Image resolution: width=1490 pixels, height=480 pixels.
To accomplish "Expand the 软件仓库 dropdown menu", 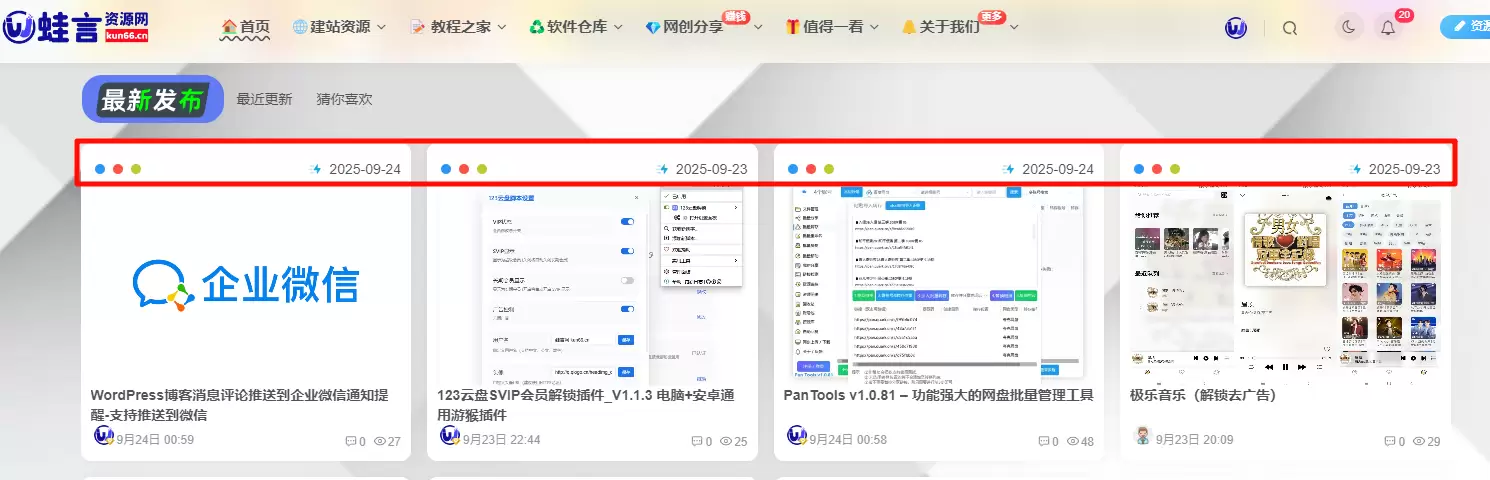I will 575,27.
